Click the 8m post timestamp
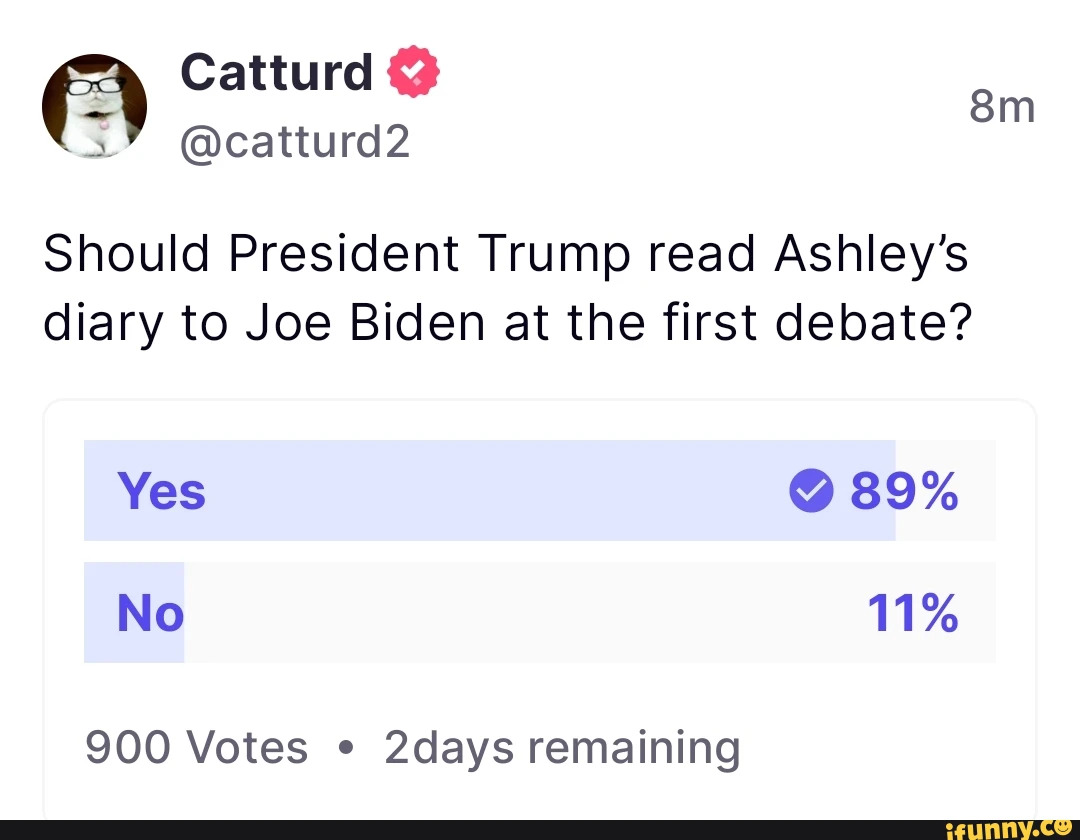Screen dimensions: 1080x840 pos(1002,107)
